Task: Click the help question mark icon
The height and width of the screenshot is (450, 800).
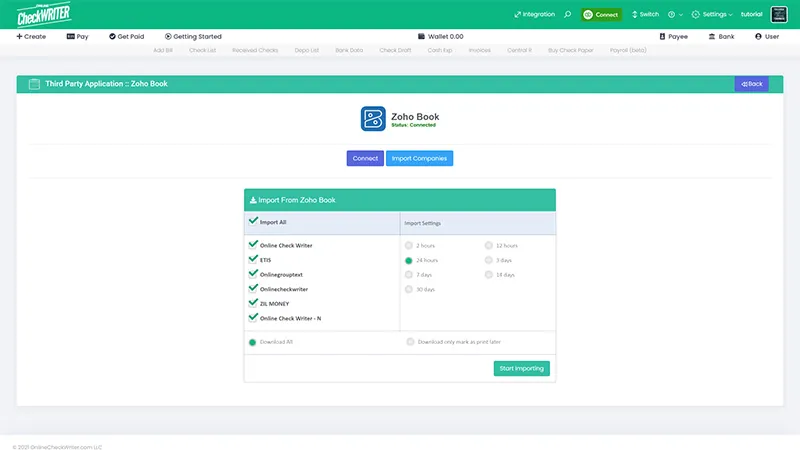Action: pos(671,14)
